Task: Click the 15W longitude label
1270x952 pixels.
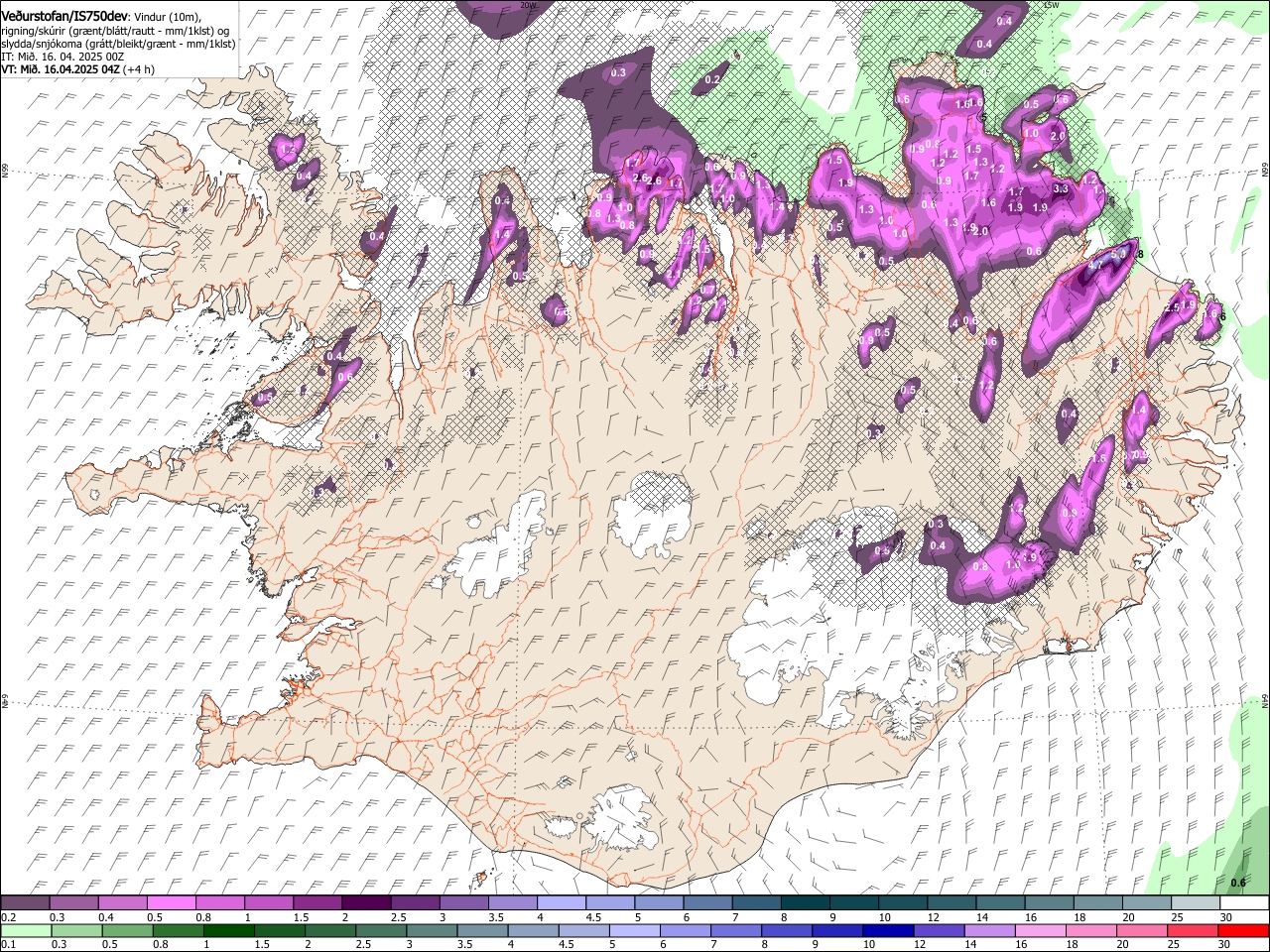Action: click(1052, 5)
